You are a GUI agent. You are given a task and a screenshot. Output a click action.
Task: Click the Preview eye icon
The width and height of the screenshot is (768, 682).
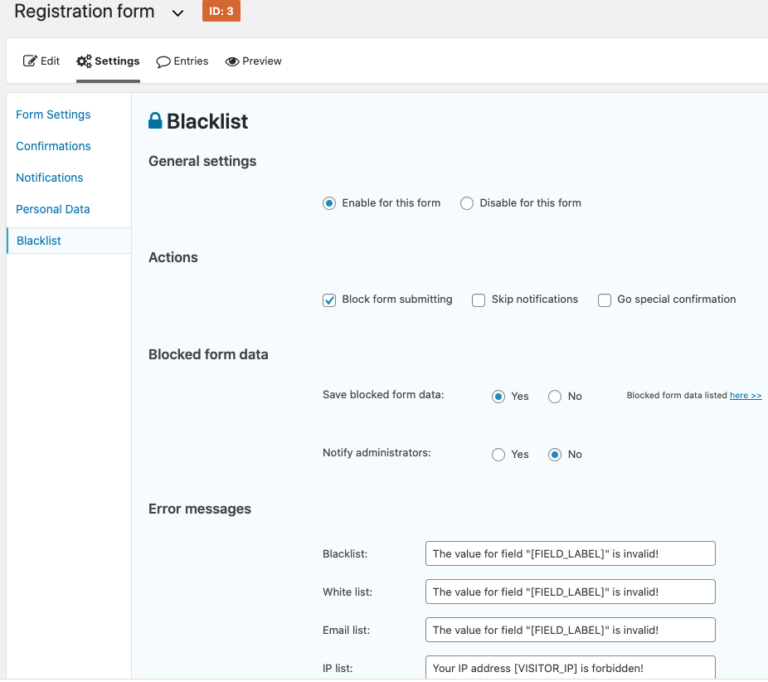pos(232,61)
